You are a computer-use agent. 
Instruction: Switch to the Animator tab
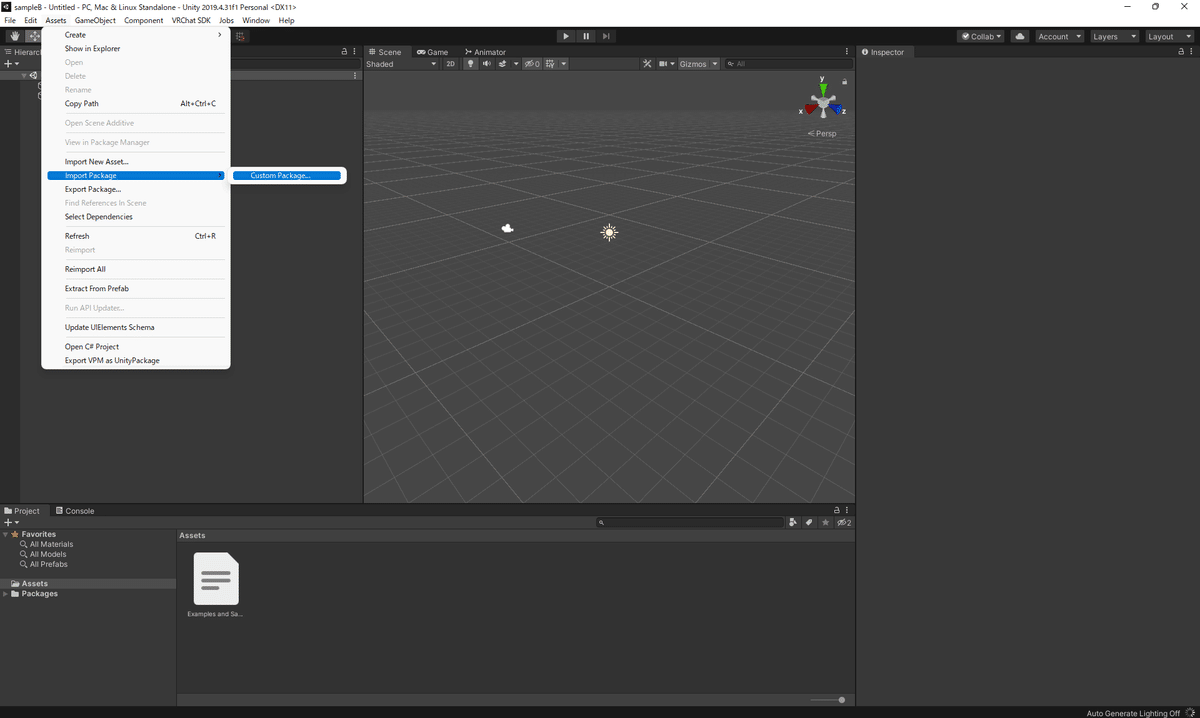click(x=485, y=52)
